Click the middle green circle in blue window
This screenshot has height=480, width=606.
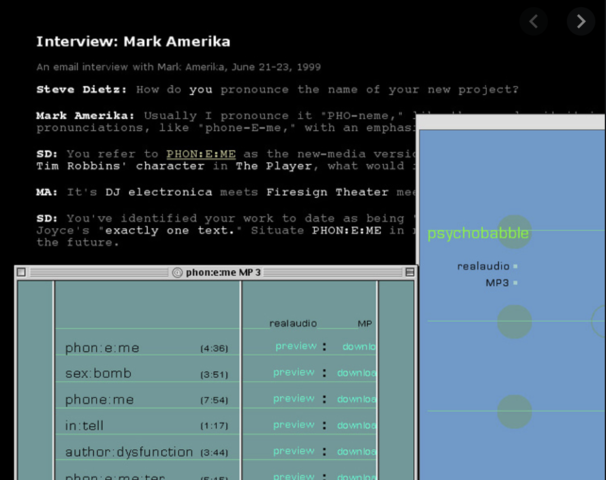tap(514, 322)
